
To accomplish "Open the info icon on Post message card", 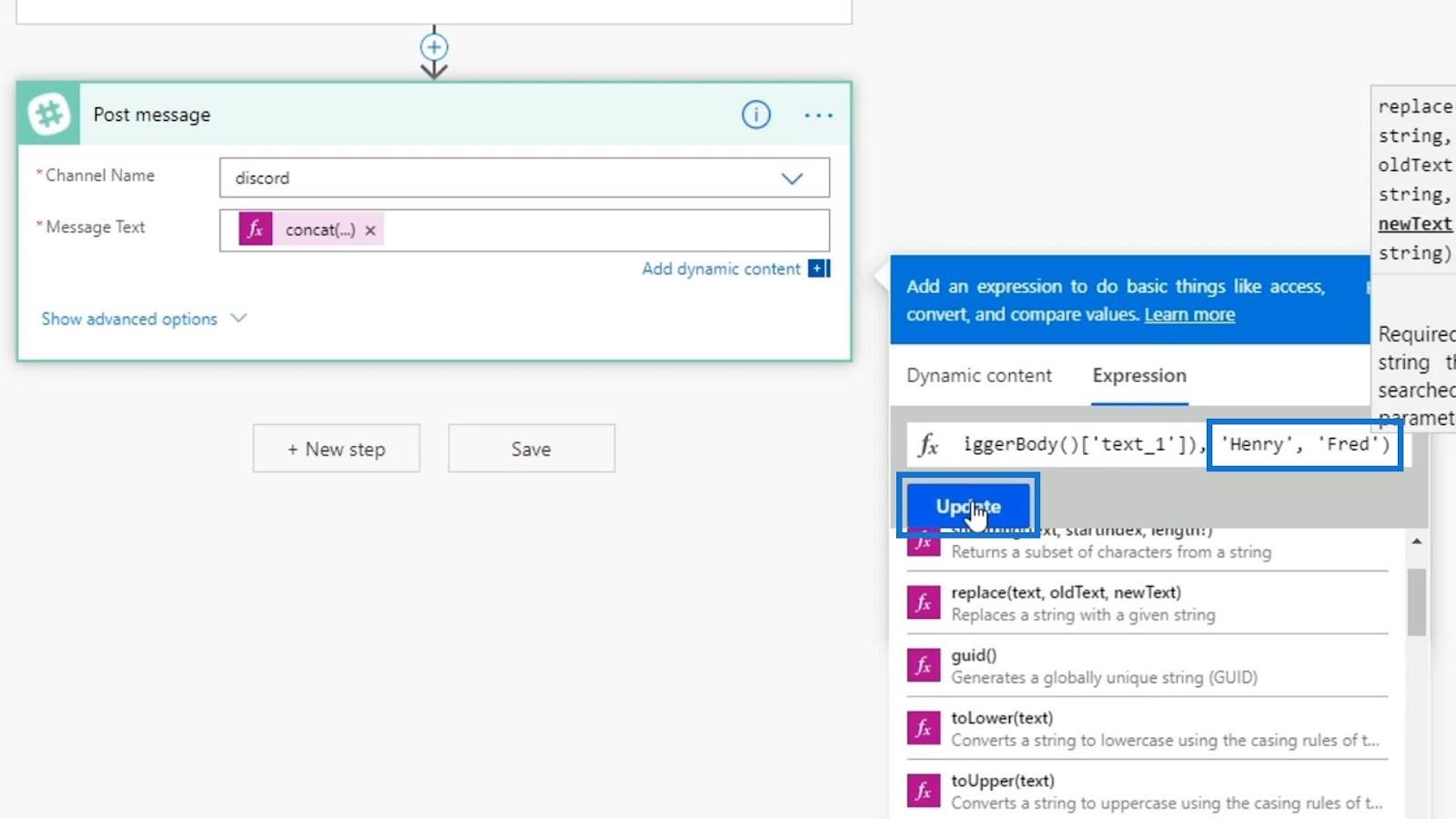I will [756, 115].
